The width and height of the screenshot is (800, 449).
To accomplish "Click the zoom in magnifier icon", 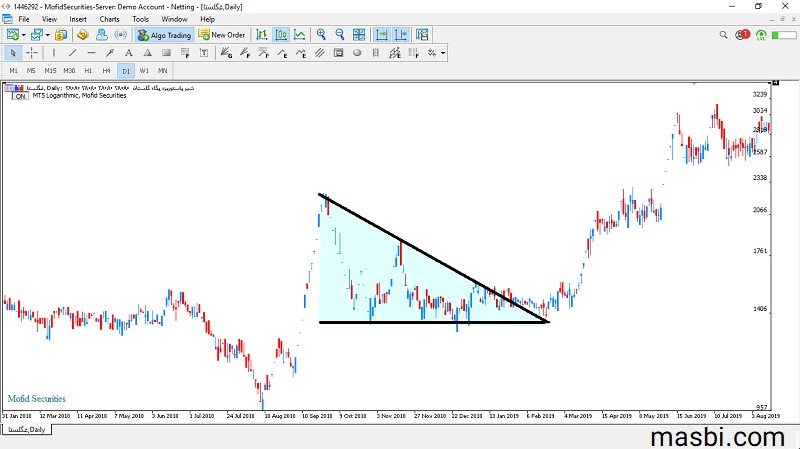I will click(321, 35).
